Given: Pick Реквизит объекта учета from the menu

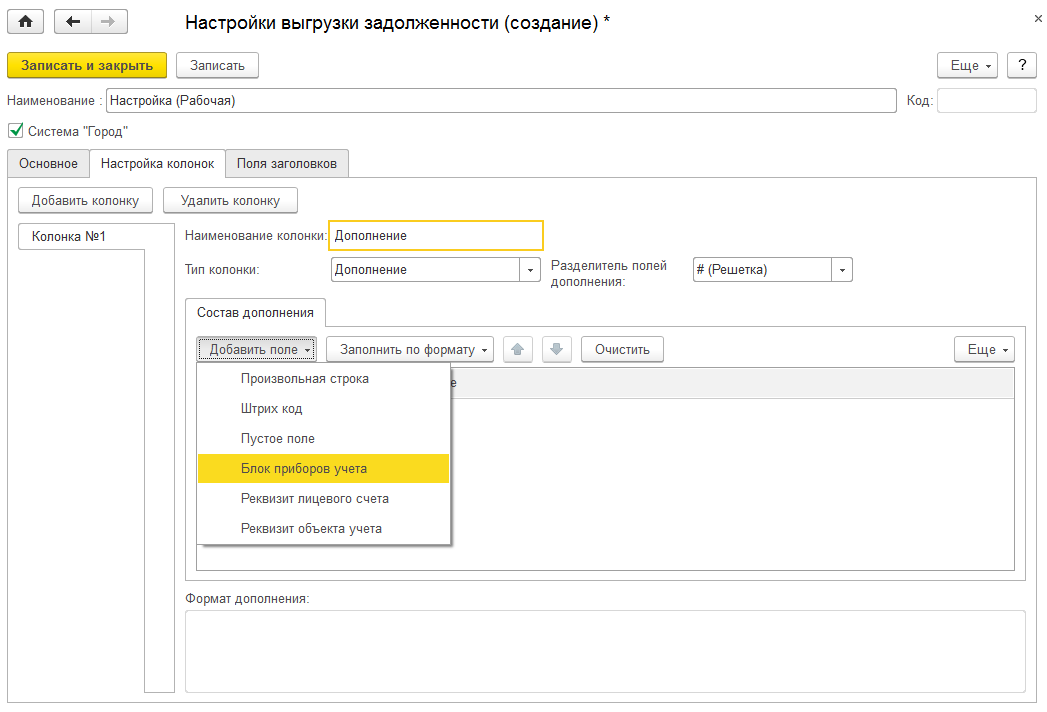Looking at the screenshot, I should [324, 529].
